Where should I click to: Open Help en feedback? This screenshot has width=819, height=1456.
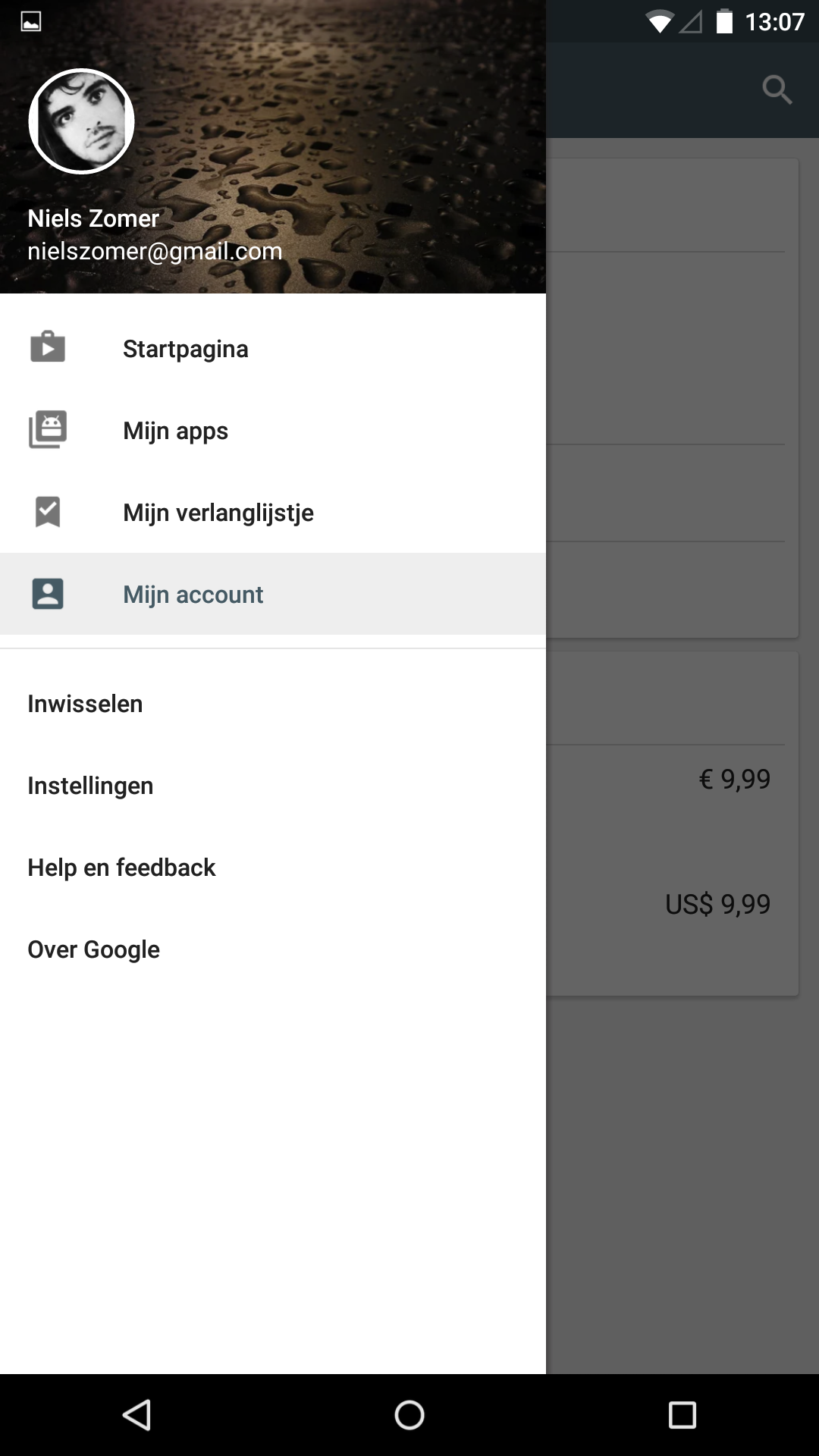(121, 868)
